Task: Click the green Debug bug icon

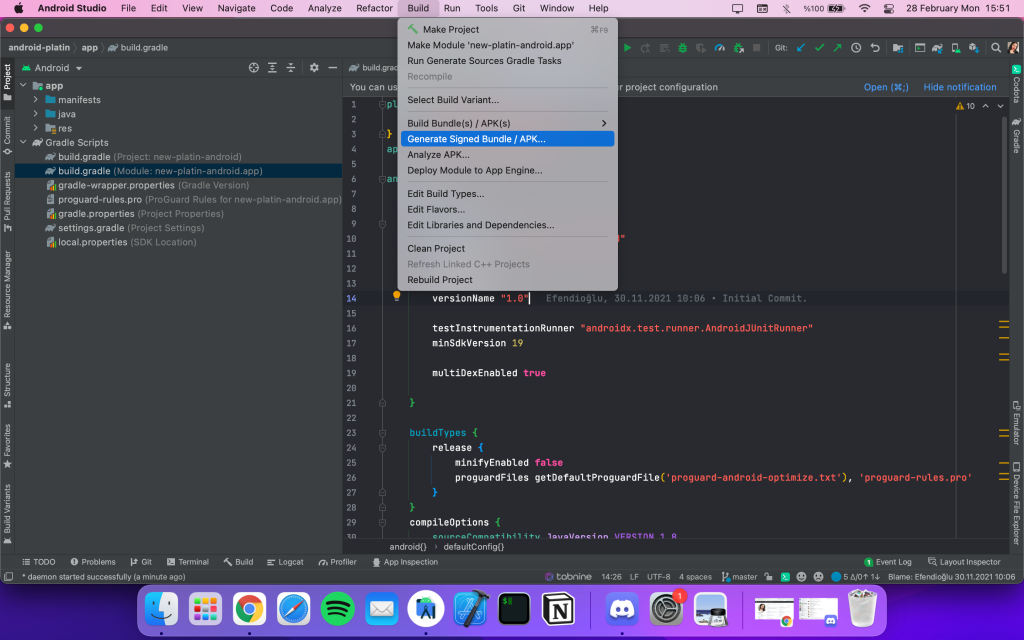Action: pos(682,48)
